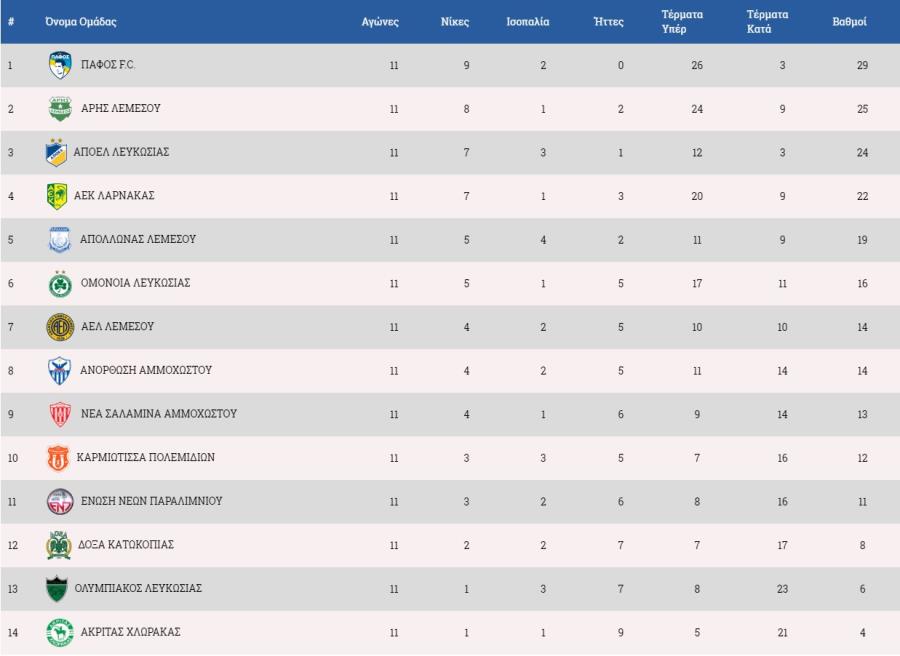Click the ΝΕΑ ΣΑΛΑΜΙΝΑ red striped crest
This screenshot has width=900, height=656.
tap(60, 414)
